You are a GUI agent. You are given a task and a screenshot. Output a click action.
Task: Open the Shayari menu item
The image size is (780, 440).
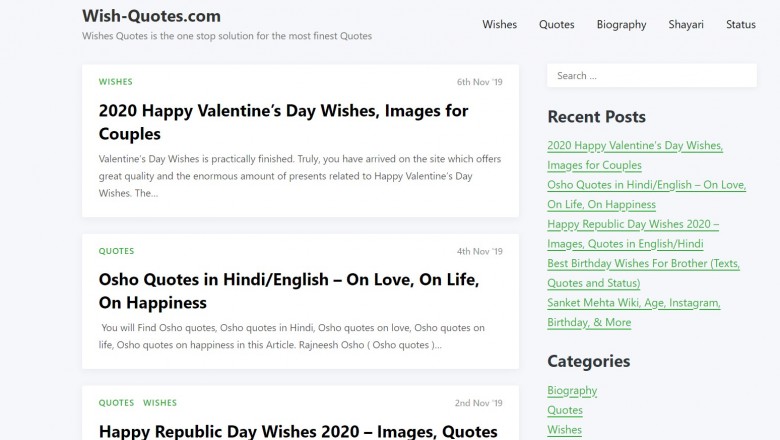tap(686, 24)
